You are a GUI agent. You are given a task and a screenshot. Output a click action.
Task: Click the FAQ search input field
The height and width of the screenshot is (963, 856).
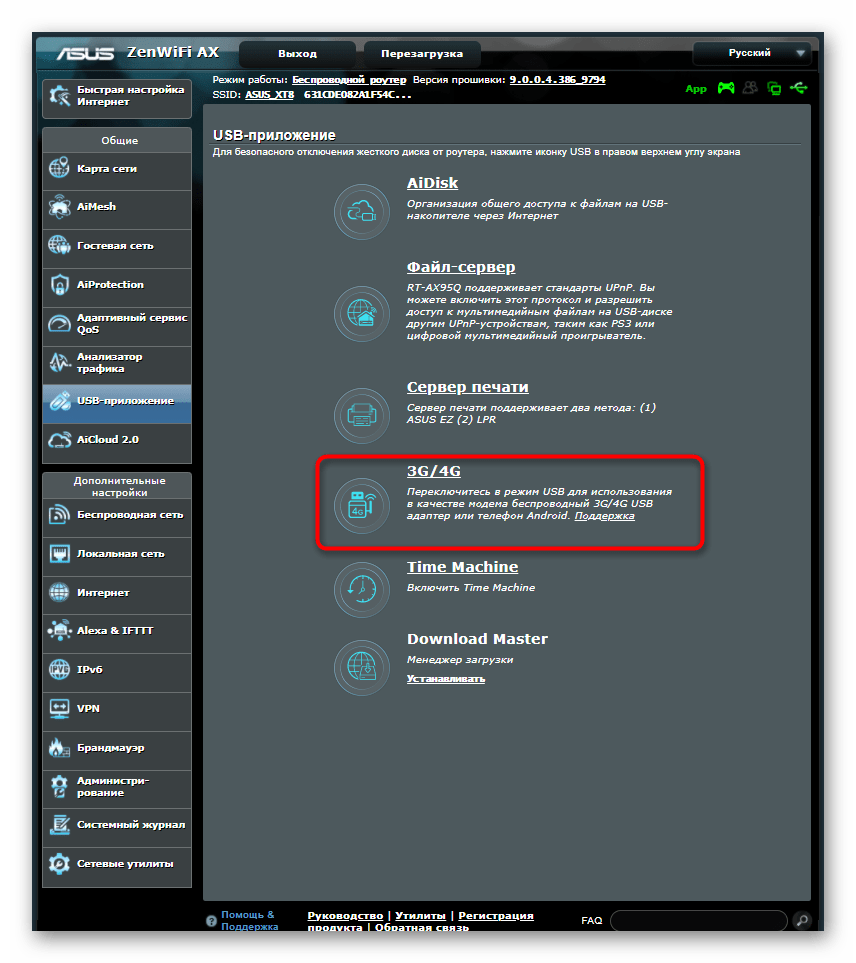click(x=699, y=920)
